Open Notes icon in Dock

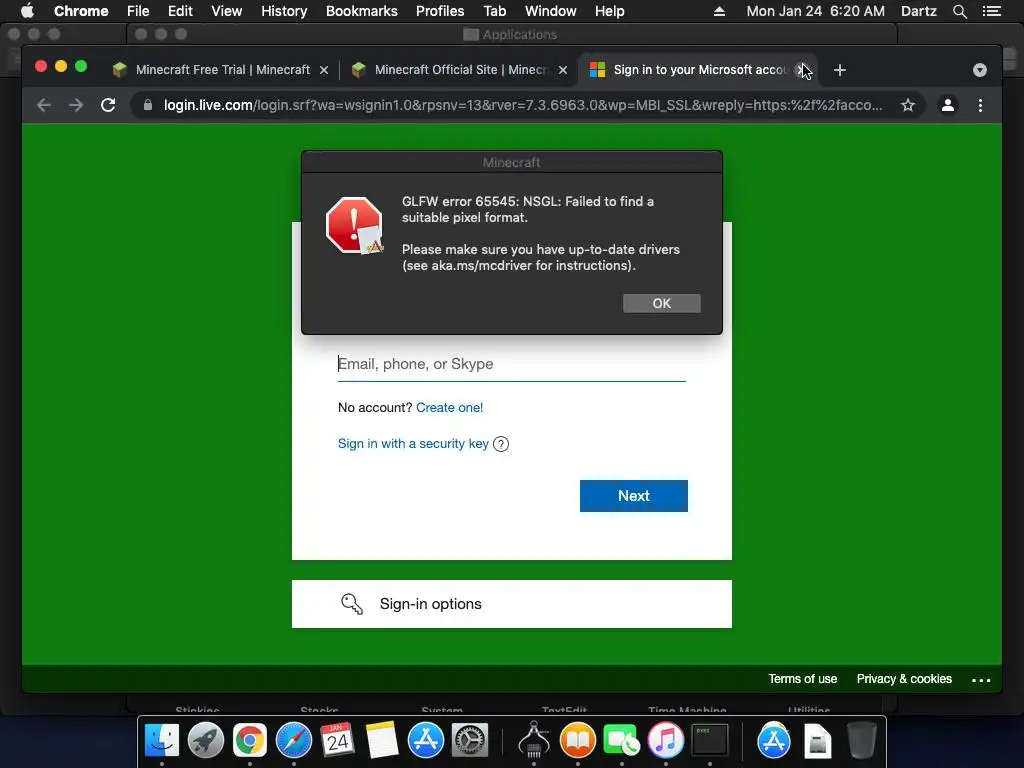[382, 741]
